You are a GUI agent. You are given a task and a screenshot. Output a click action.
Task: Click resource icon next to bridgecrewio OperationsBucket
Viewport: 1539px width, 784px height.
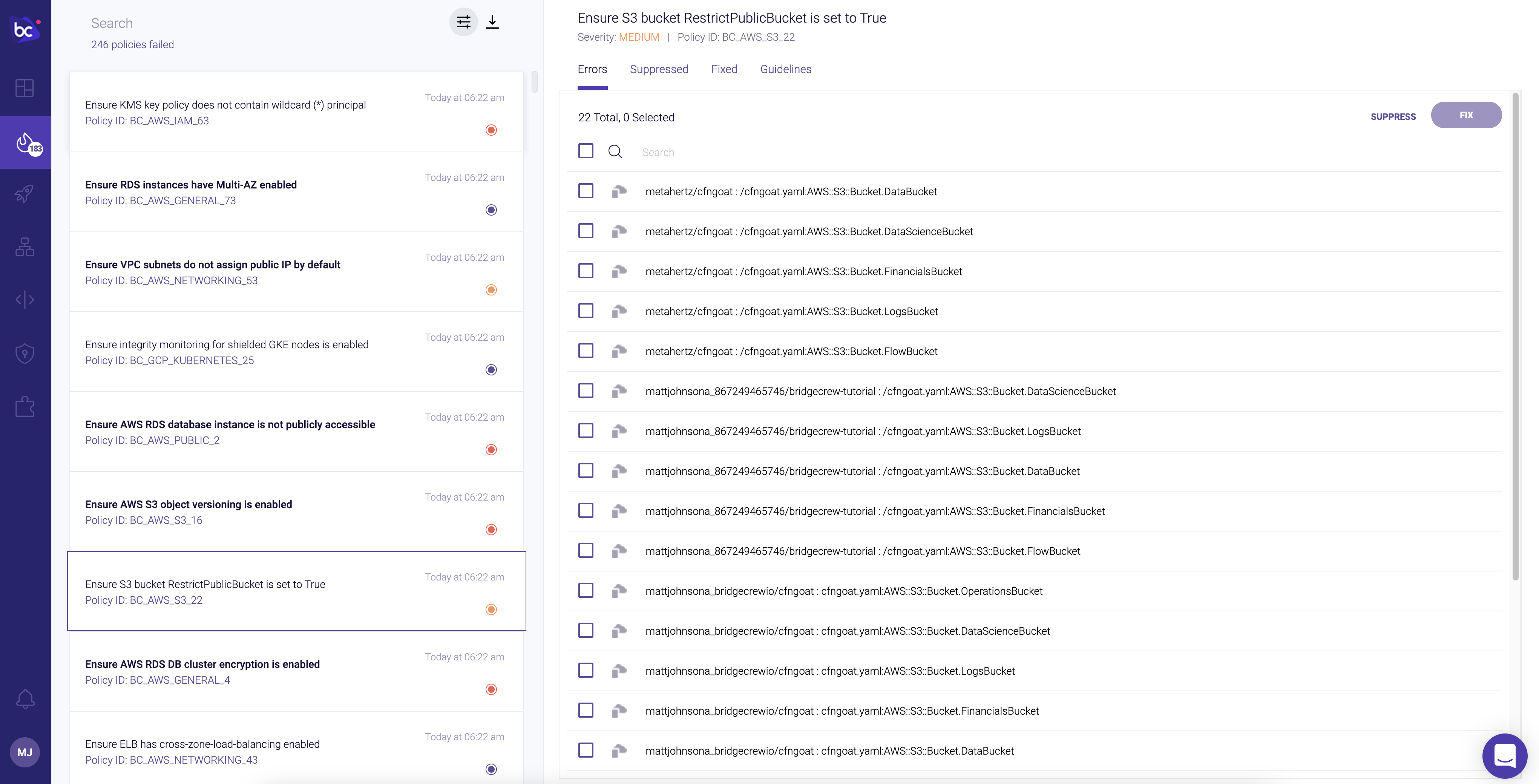click(x=619, y=591)
